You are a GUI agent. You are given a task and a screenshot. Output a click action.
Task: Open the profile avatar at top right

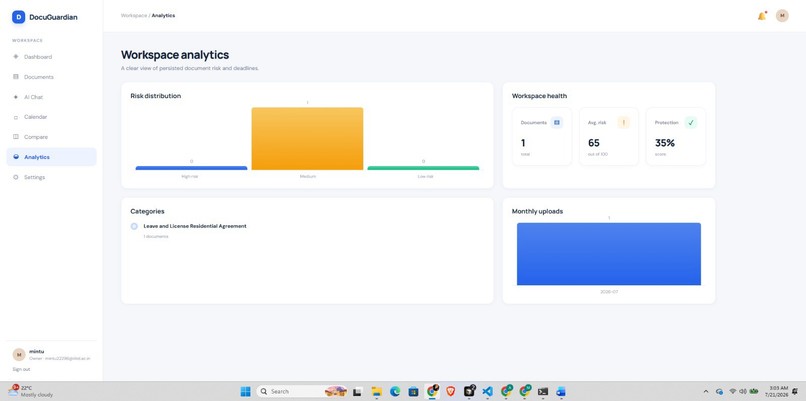782,16
